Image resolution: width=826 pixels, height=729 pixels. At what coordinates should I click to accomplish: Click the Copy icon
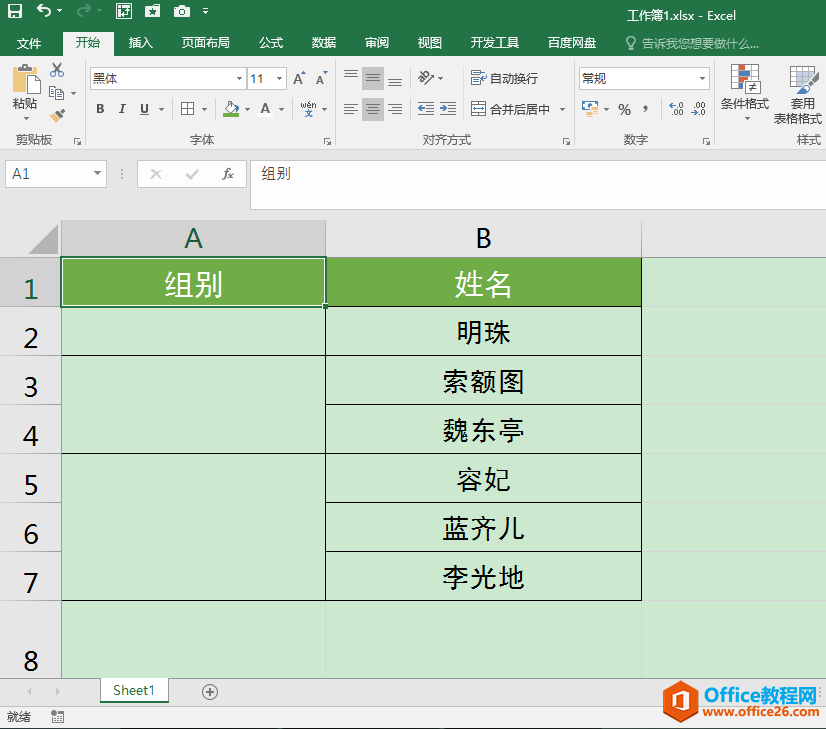tap(56, 93)
